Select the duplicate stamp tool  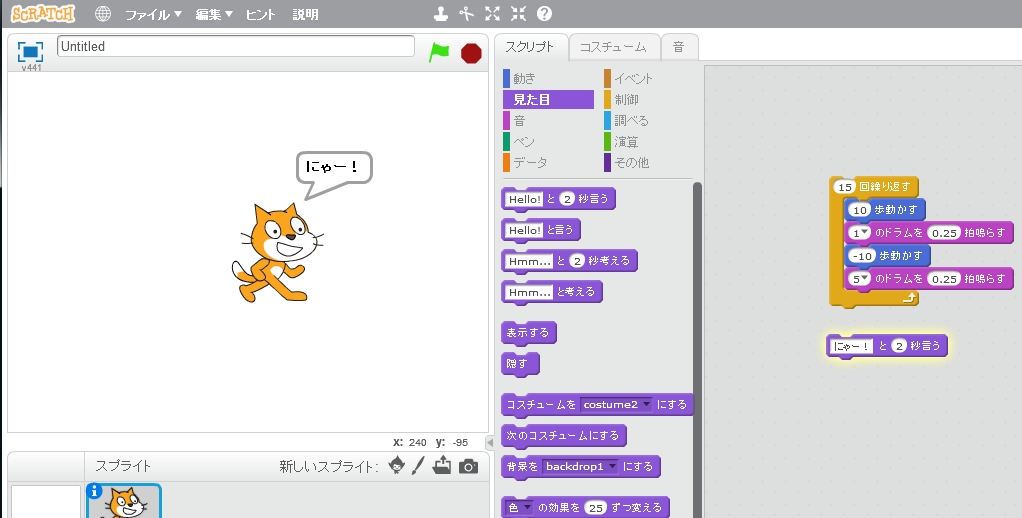(x=441, y=14)
